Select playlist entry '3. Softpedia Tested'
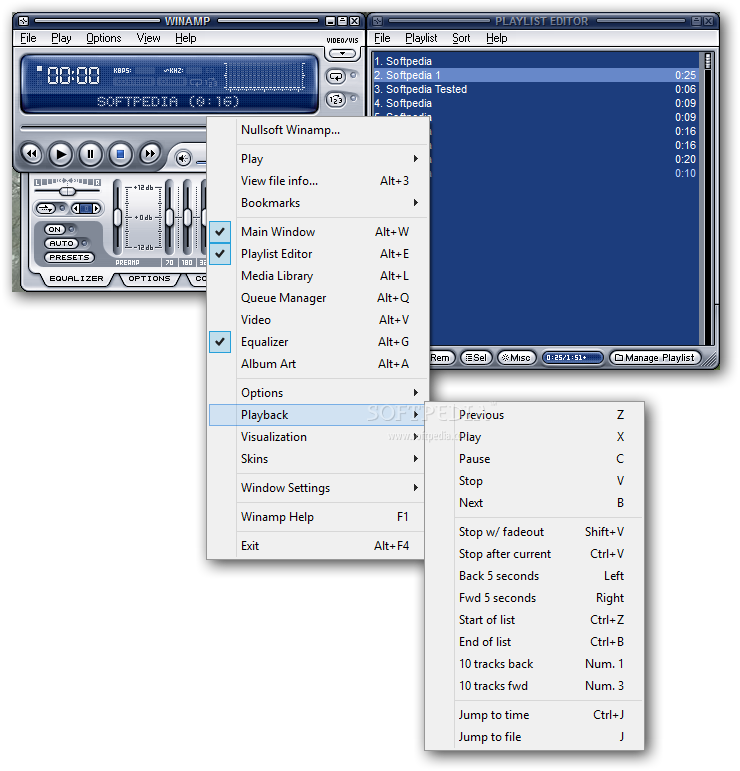The height and width of the screenshot is (771, 740). coord(535,89)
